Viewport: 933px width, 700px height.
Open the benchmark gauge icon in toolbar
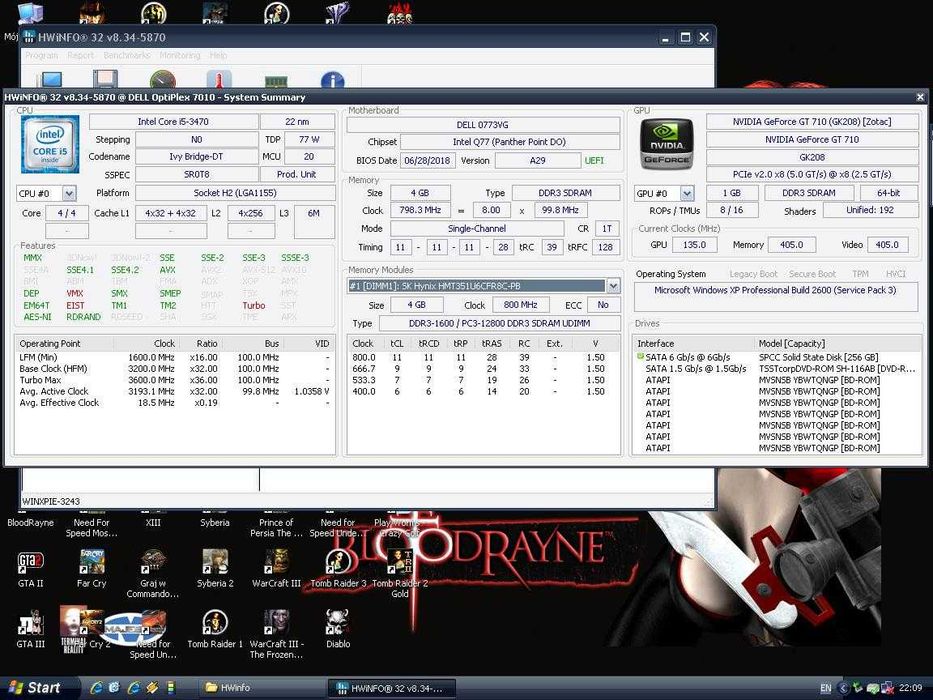(x=162, y=79)
